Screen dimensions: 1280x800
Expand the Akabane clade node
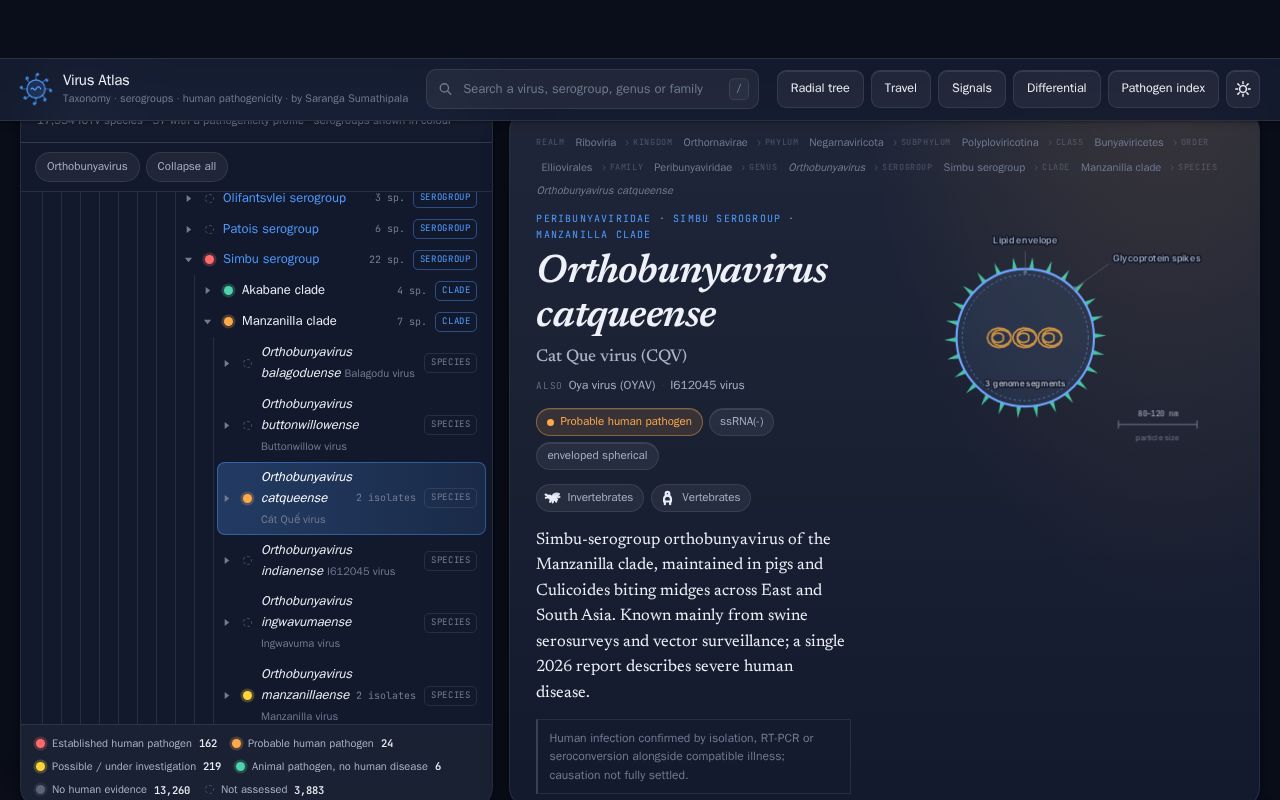click(207, 290)
